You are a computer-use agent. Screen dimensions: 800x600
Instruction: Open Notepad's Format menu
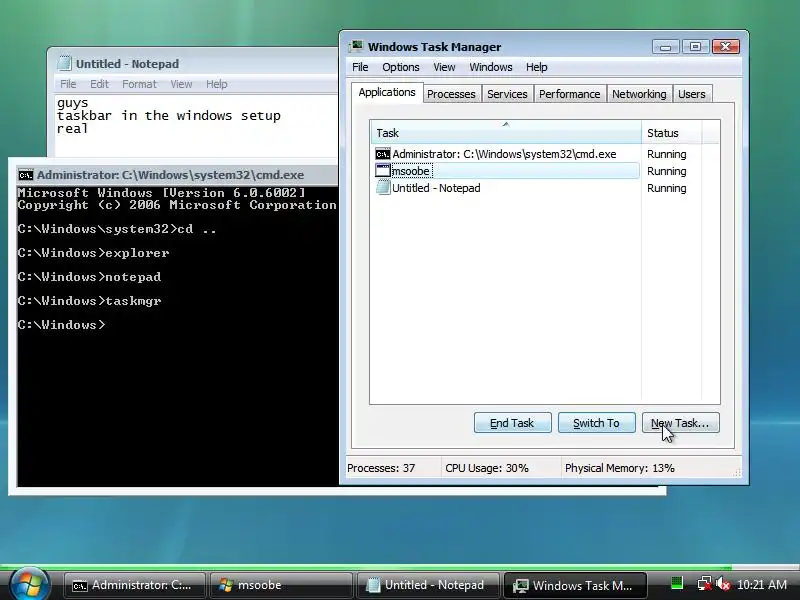click(139, 84)
